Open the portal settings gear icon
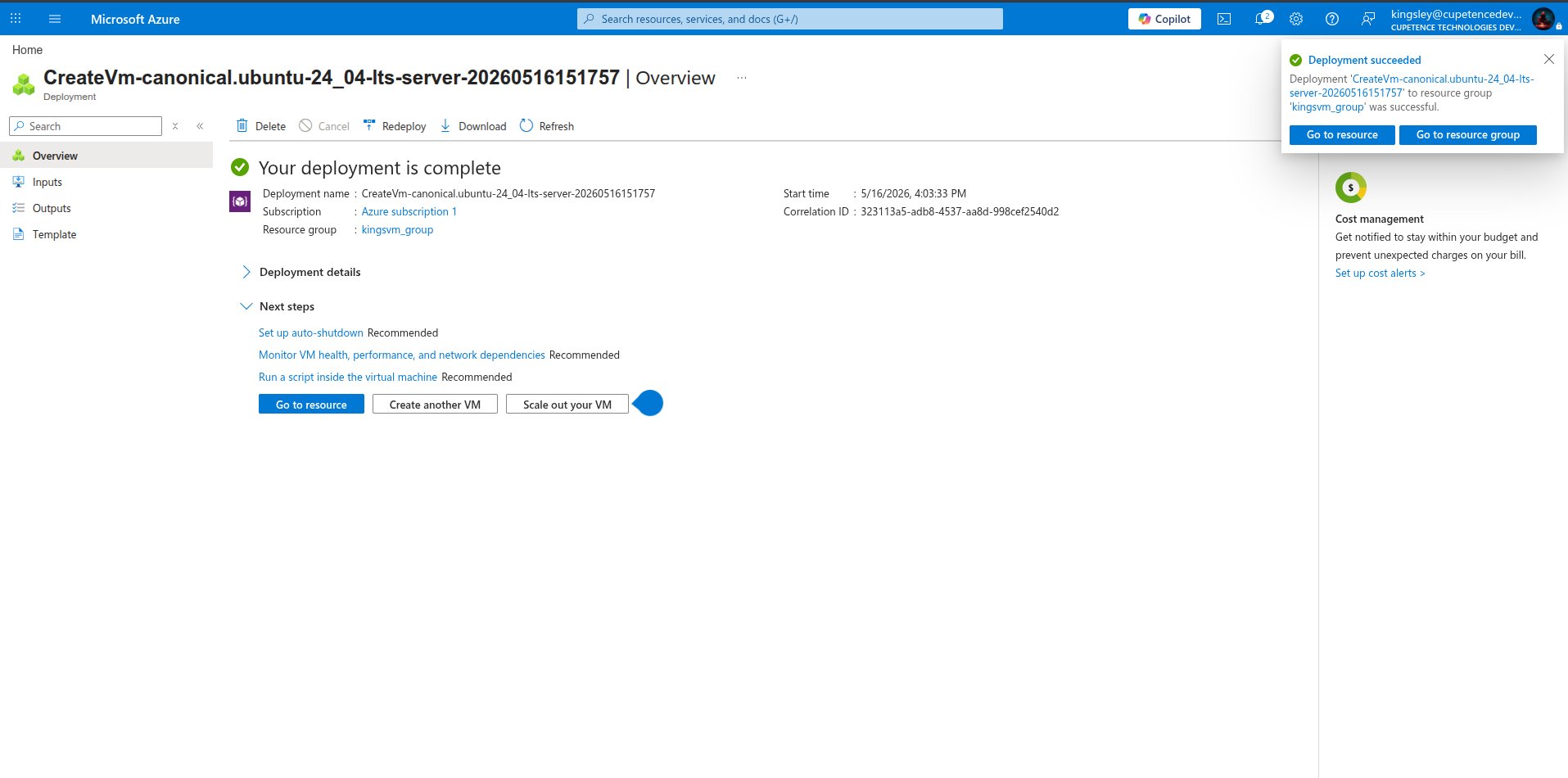 [x=1296, y=19]
